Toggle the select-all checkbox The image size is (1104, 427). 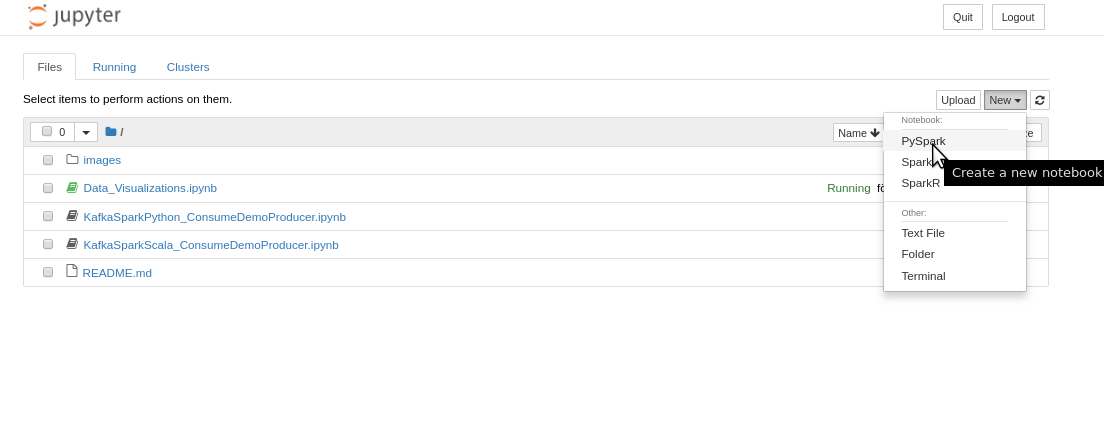pos(46,131)
